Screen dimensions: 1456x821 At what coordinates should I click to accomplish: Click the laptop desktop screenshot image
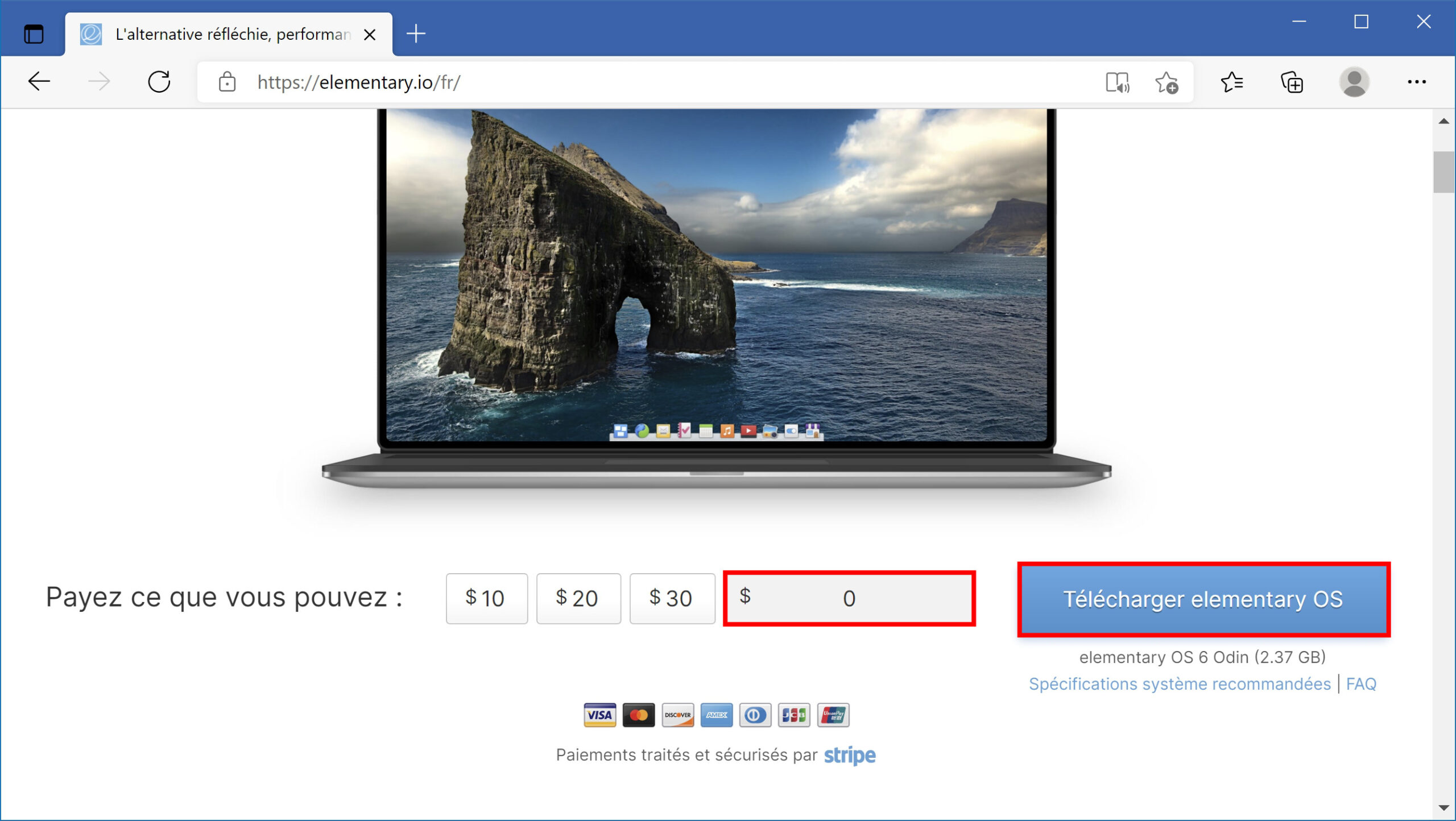717,275
